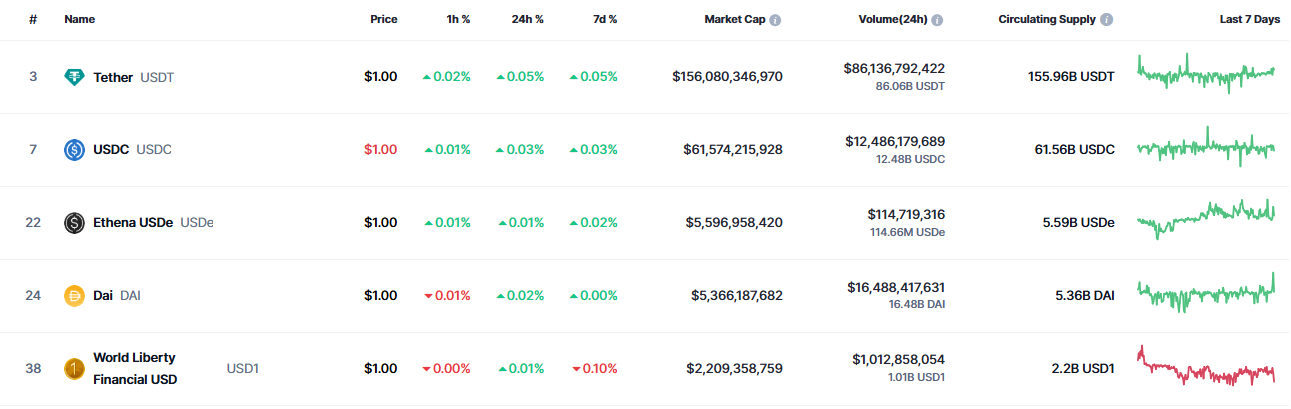Screen dimensions: 1291x409
Task: Open Dai's 7-day sparkline chart
Action: [1207, 292]
